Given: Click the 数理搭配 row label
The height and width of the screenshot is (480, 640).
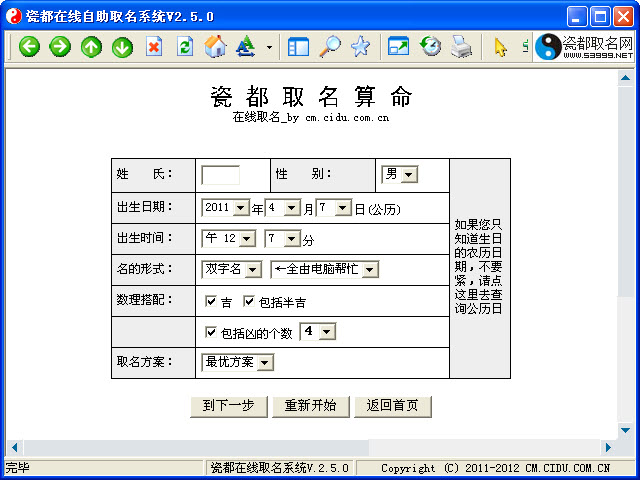Looking at the screenshot, I should [144, 300].
